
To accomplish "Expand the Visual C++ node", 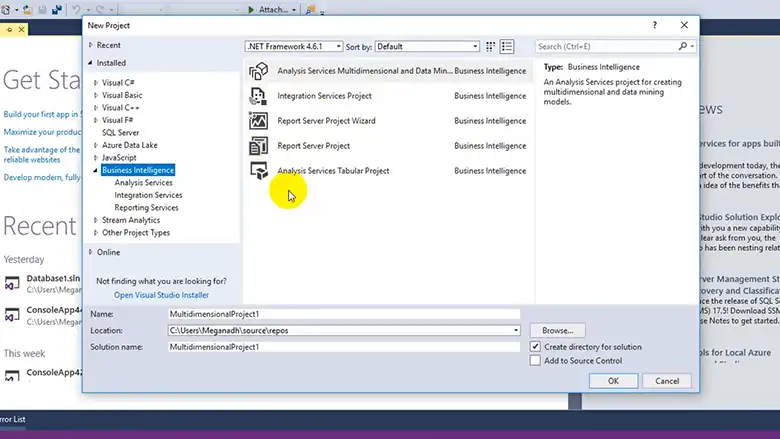I will 96,107.
